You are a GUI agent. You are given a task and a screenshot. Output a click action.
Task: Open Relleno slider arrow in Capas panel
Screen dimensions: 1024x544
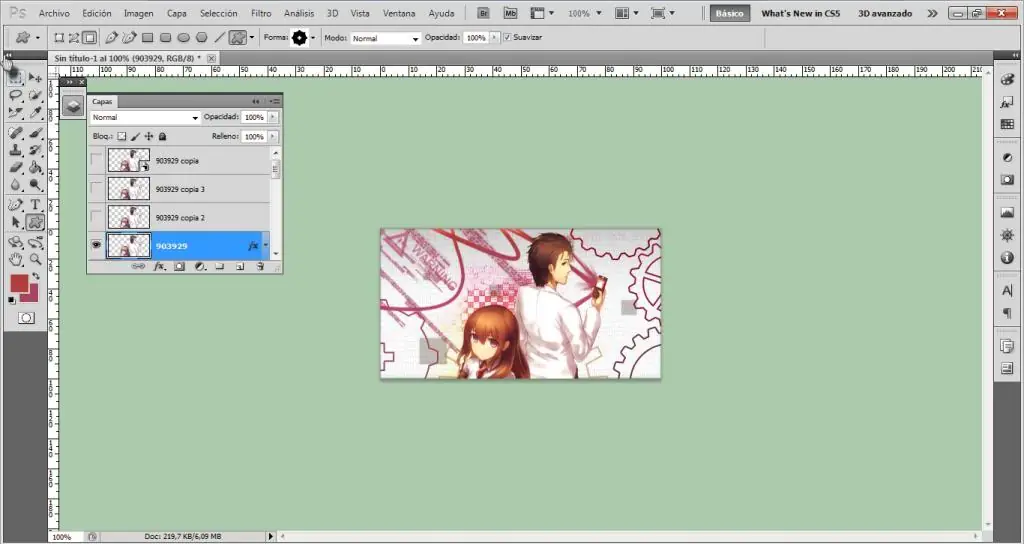(273, 136)
